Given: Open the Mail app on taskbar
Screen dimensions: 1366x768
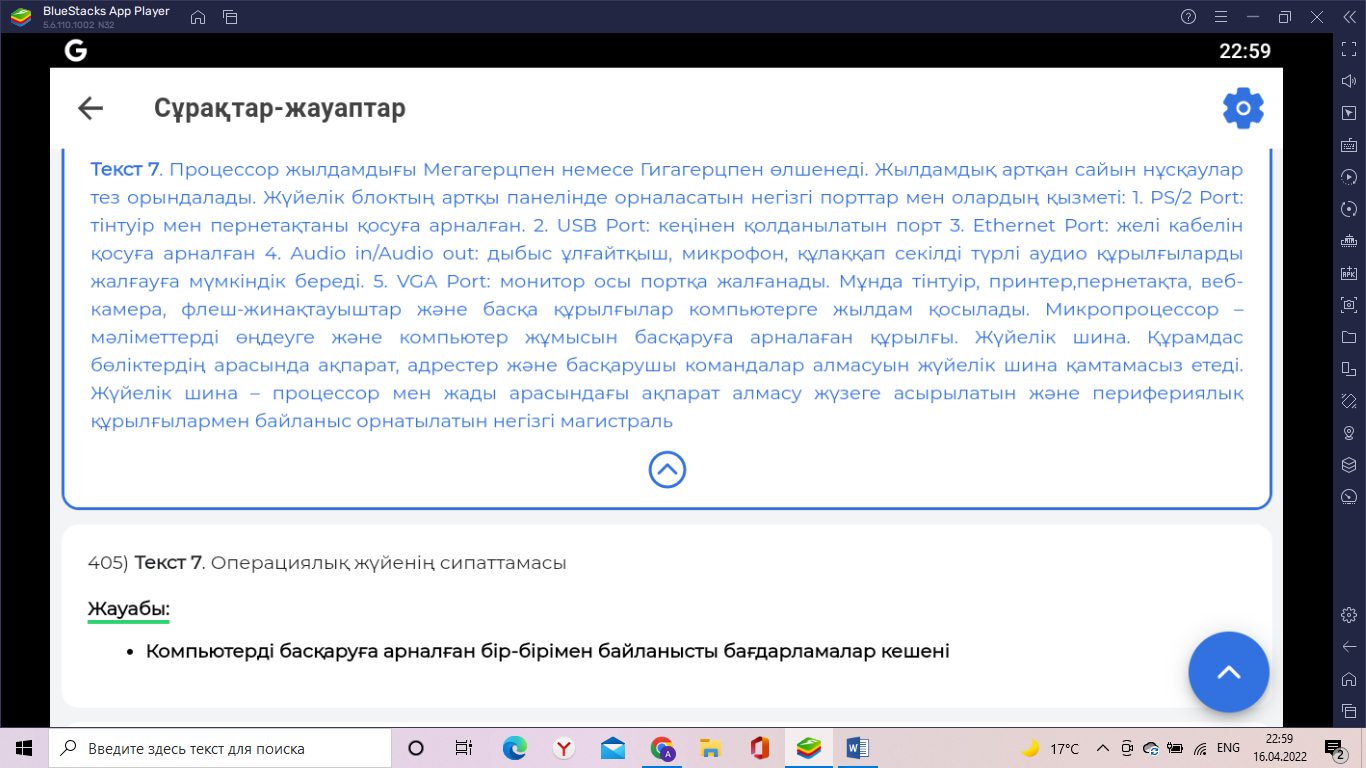Looking at the screenshot, I should (613, 748).
